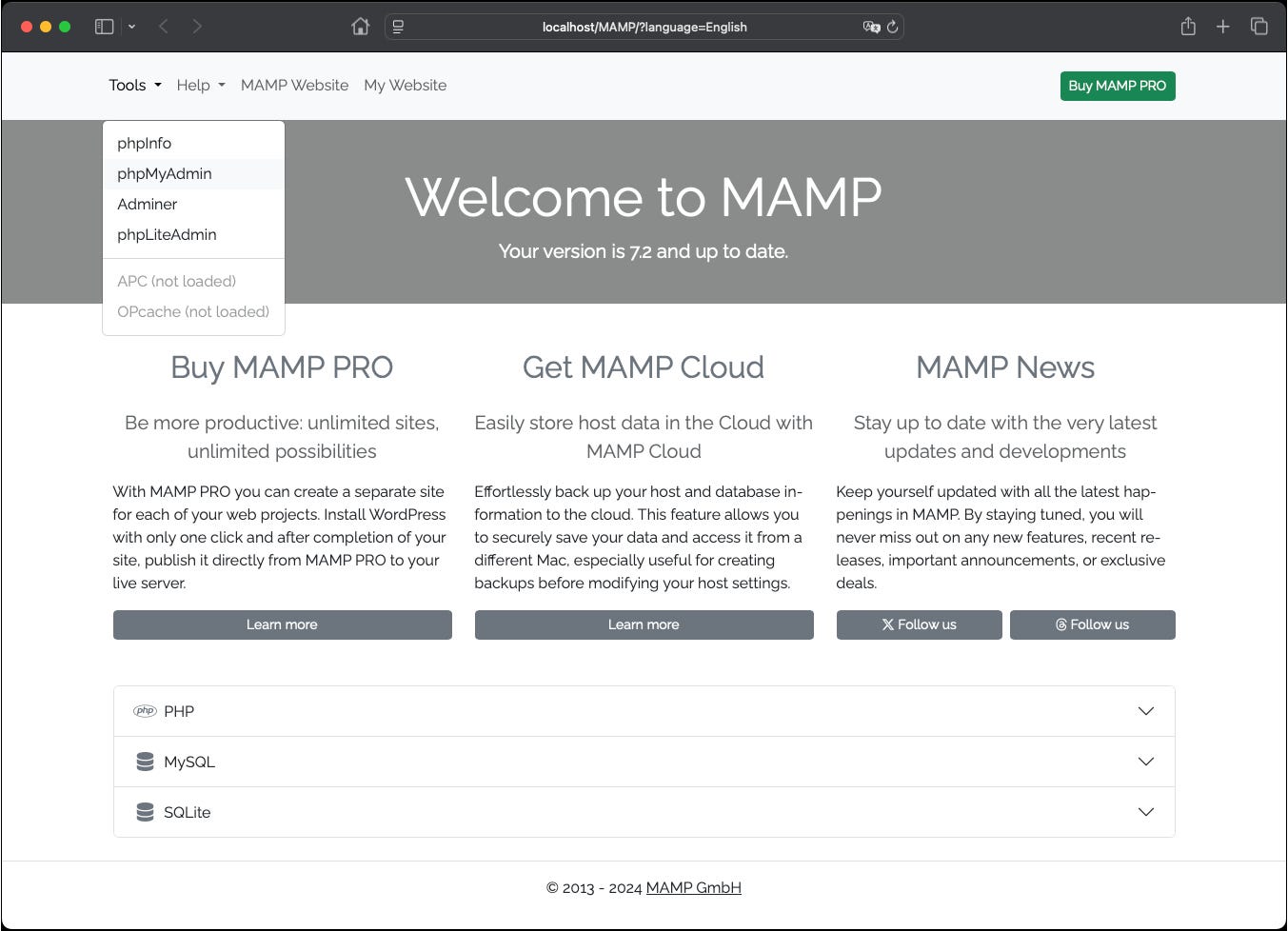Open a new tab with the plus icon

tap(1223, 27)
